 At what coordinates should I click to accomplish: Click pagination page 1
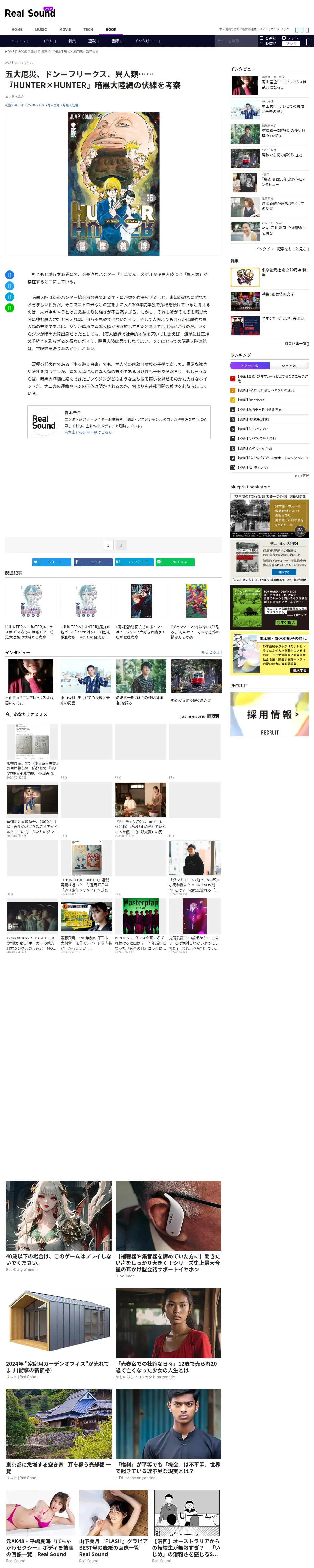click(x=108, y=545)
